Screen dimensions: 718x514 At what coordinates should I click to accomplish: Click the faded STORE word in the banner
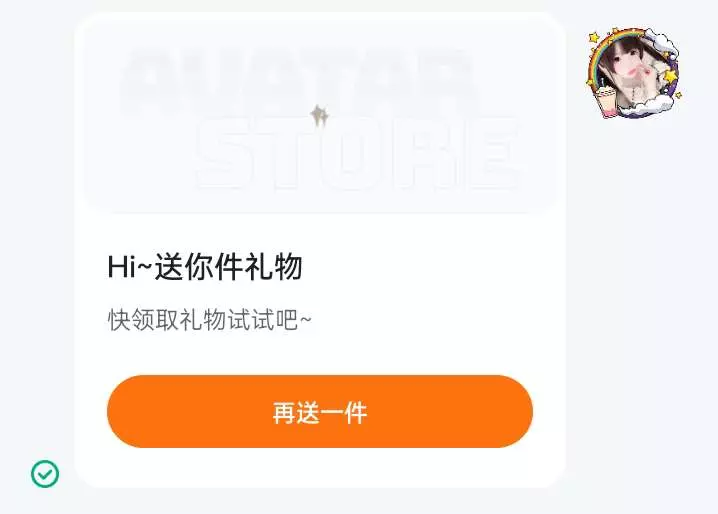tap(357, 153)
